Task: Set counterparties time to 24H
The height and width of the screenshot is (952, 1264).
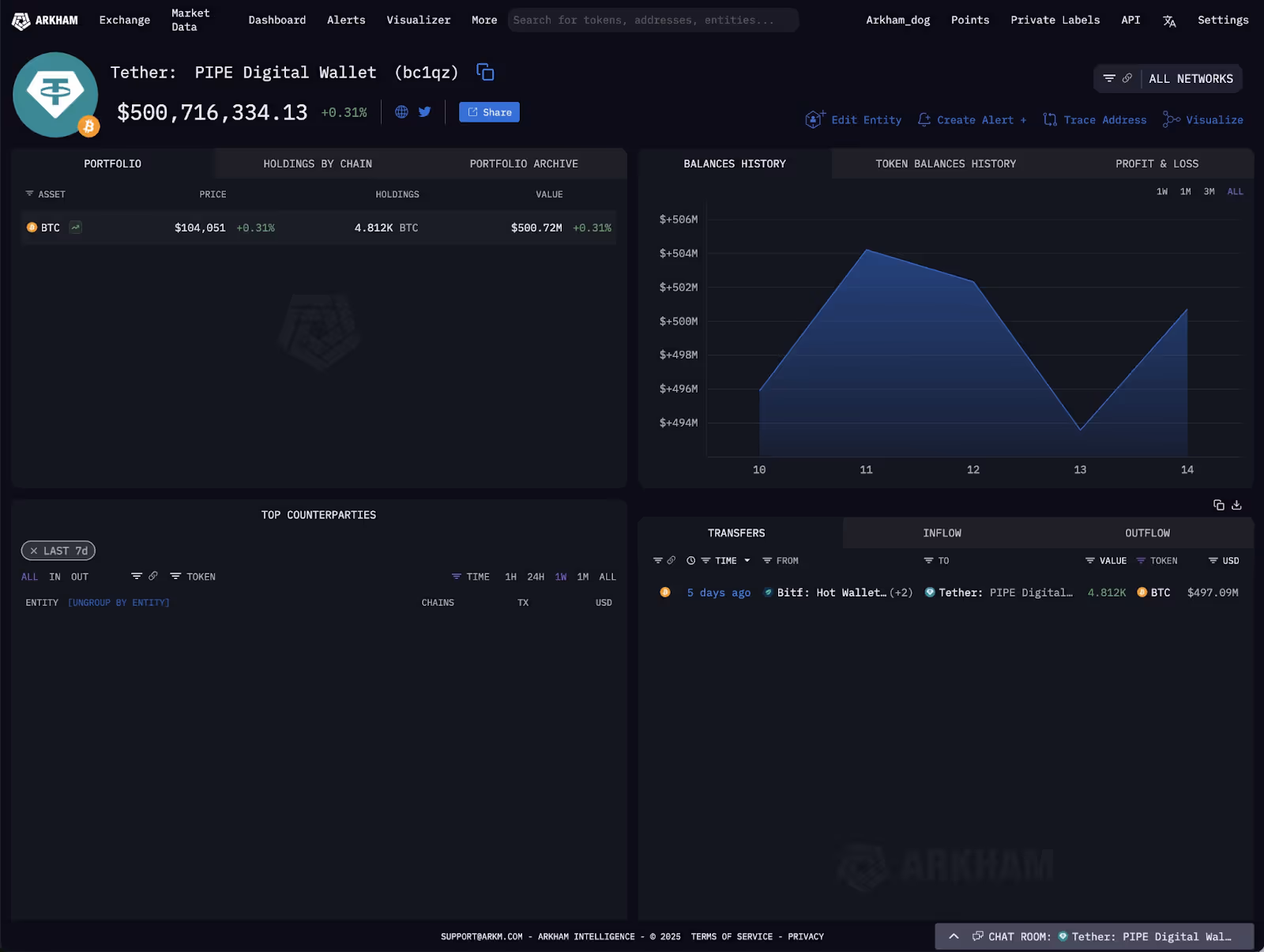Action: [x=536, y=577]
